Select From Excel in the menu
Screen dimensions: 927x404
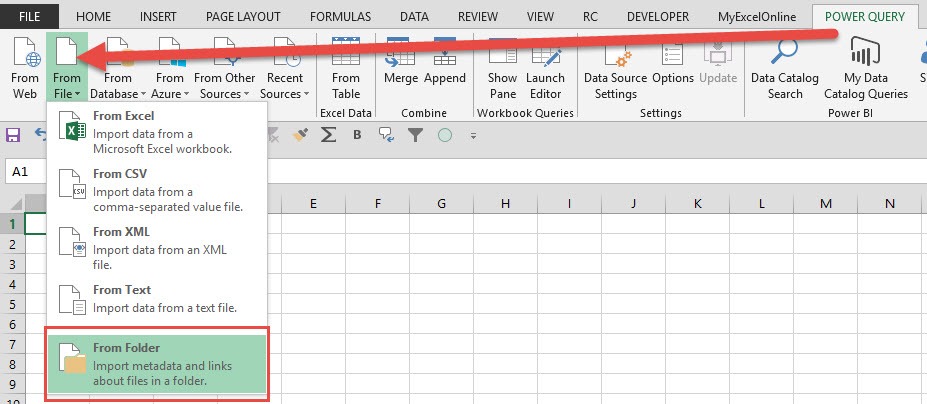(x=157, y=132)
